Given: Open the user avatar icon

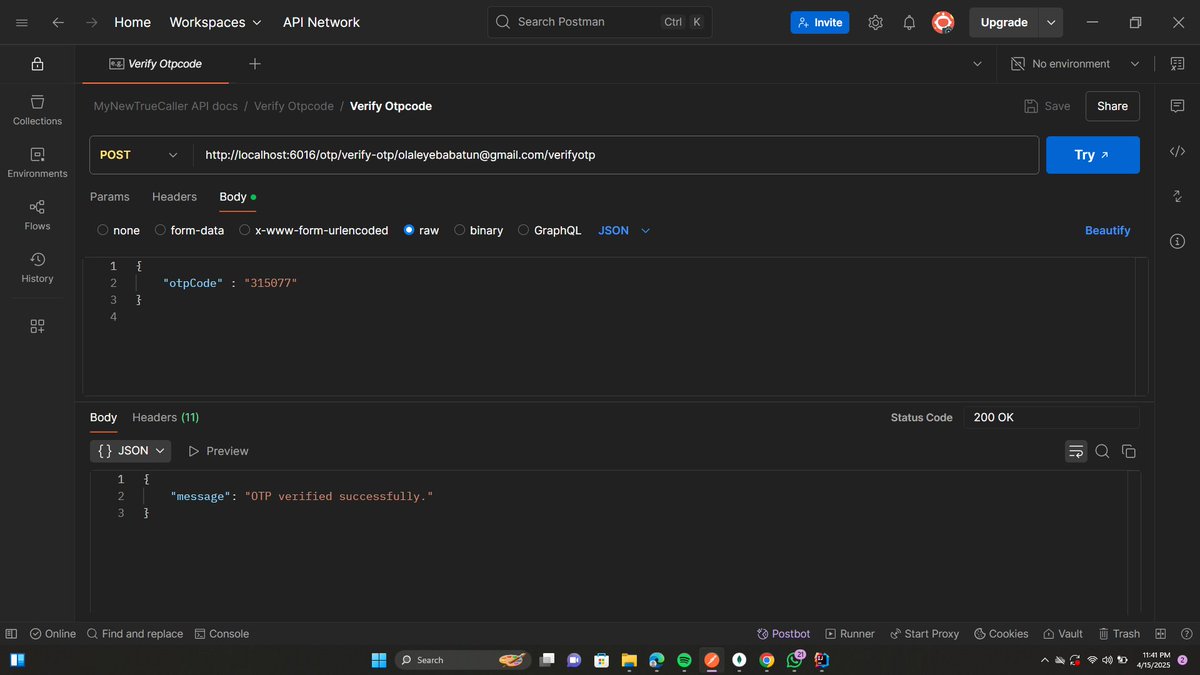Looking at the screenshot, I should (x=943, y=22).
